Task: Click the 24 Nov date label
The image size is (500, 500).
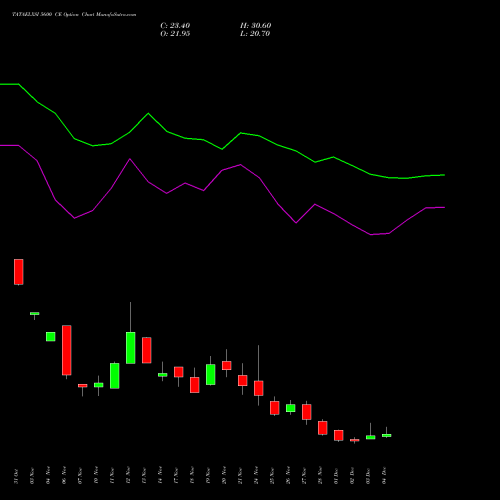Action: 256,476
